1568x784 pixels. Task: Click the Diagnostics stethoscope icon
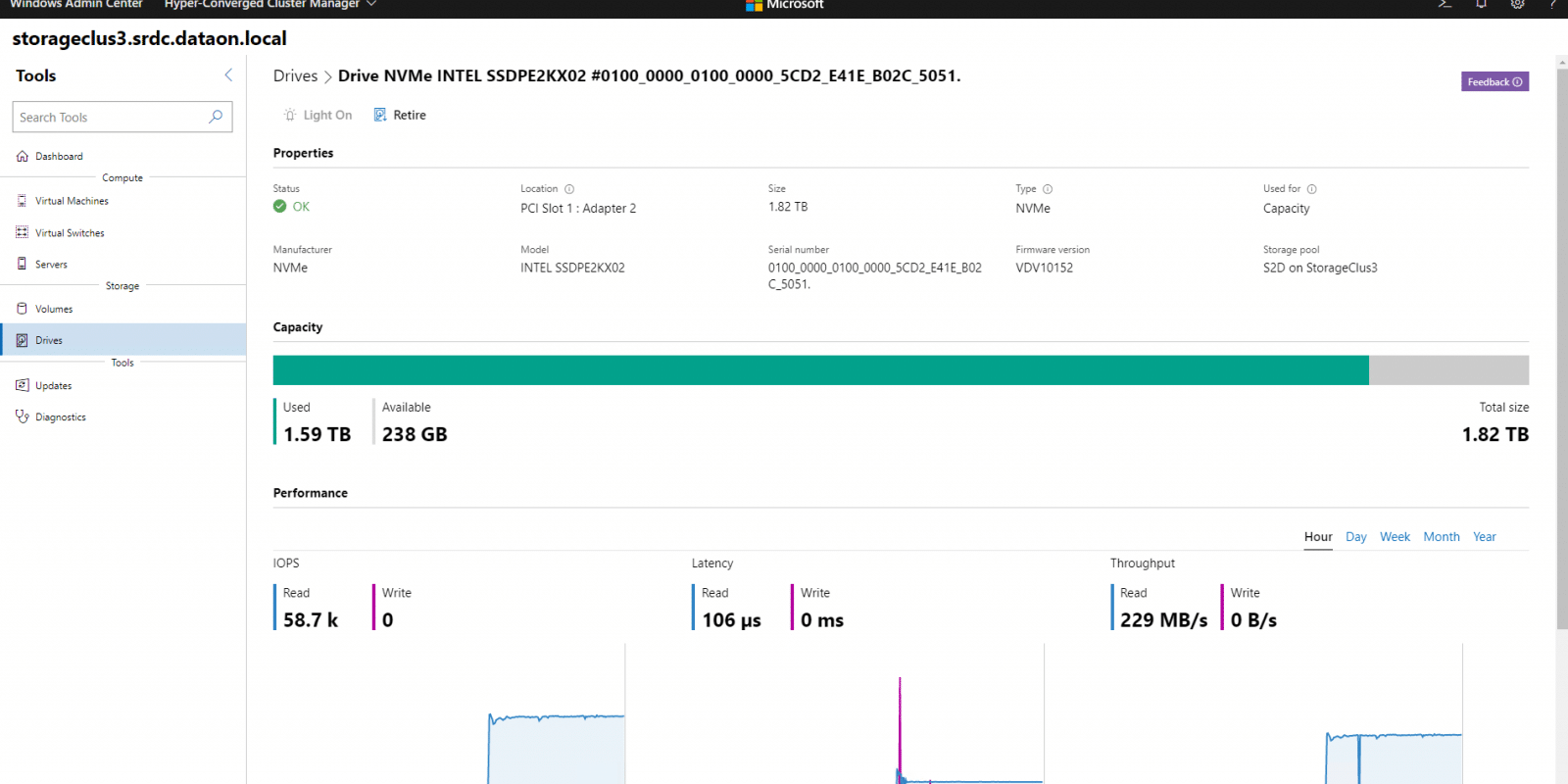pos(22,416)
